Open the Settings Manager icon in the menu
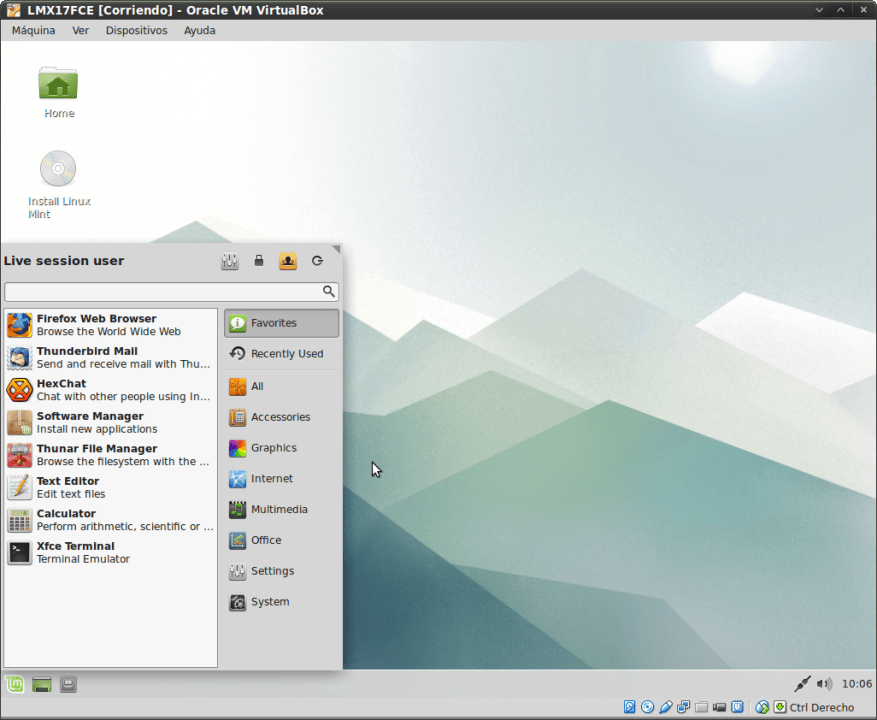The image size is (877, 720). point(229,261)
